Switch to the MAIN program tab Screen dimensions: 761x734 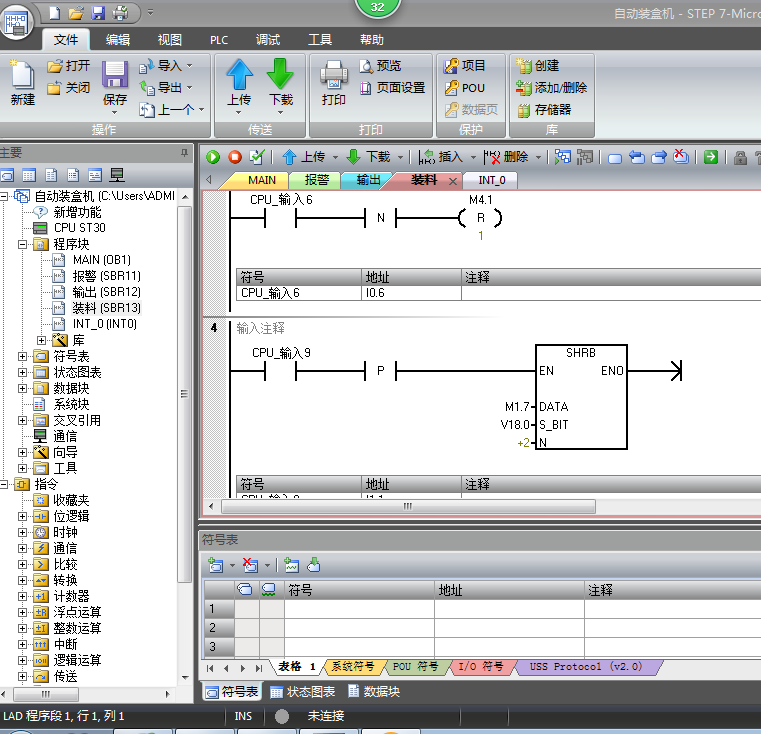[261, 180]
